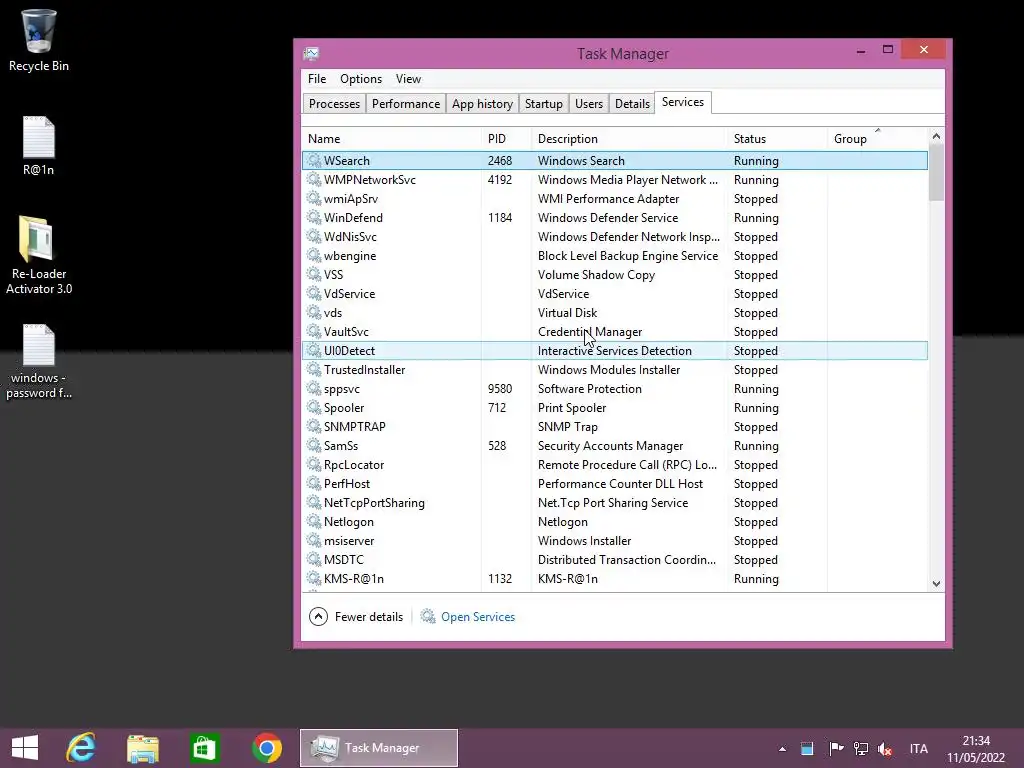Sort by the PID column header
This screenshot has width=1024, height=768.
point(507,139)
